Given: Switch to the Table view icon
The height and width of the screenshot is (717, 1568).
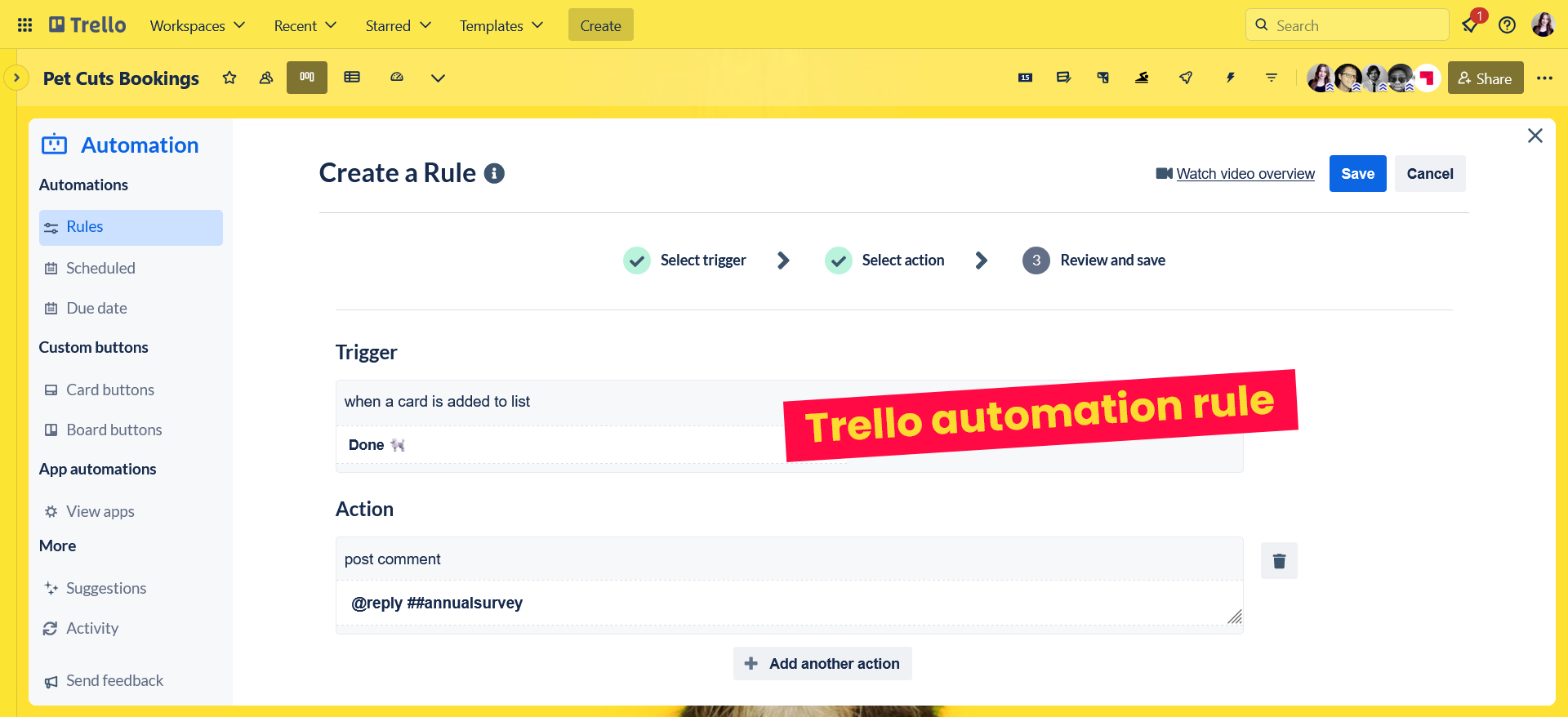Looking at the screenshot, I should [352, 78].
